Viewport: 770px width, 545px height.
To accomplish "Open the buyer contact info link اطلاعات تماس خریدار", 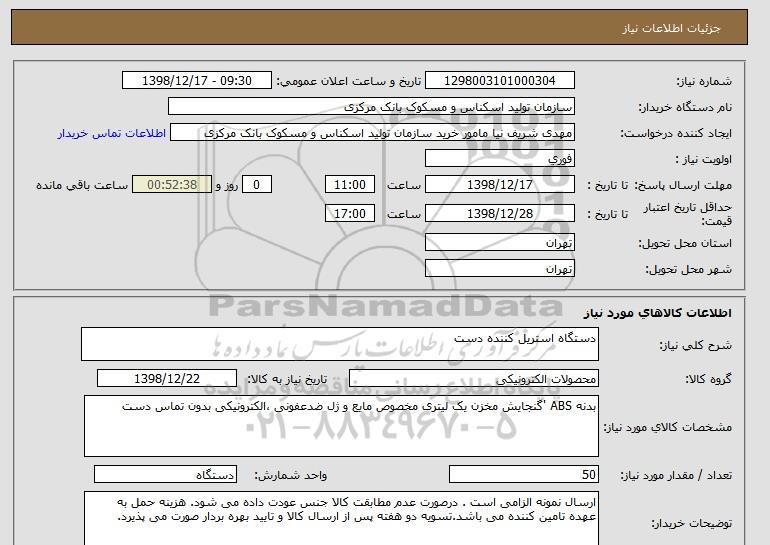I will tap(111, 133).
